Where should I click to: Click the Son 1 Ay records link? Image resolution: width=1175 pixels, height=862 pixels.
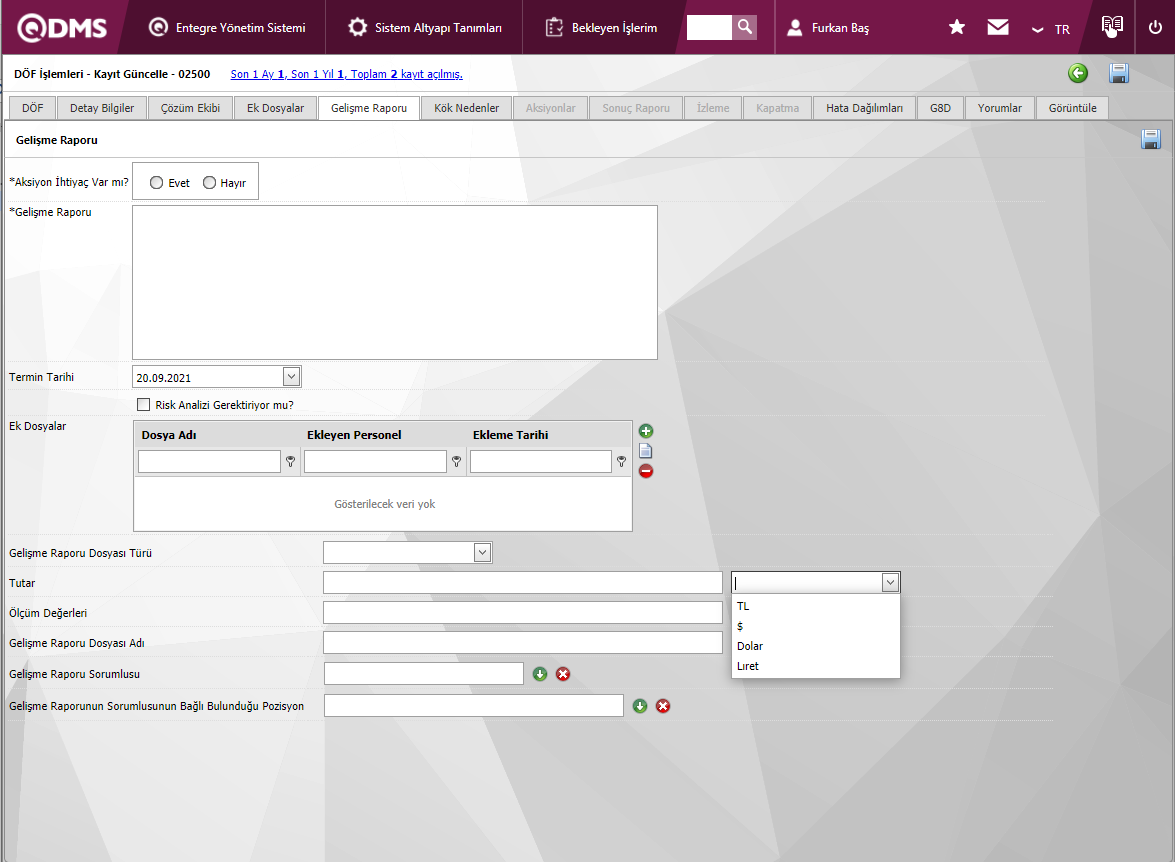point(258,74)
